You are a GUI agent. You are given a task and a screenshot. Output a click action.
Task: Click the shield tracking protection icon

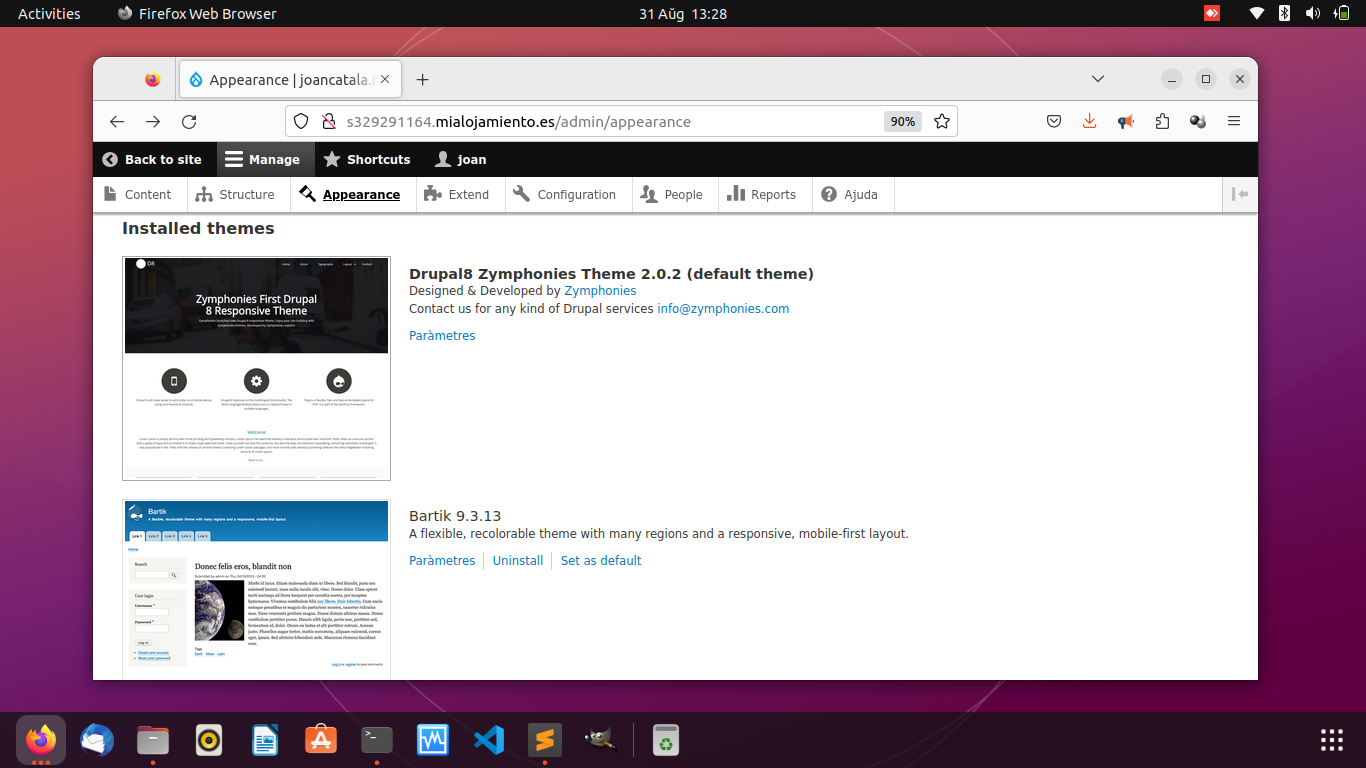pyautogui.click(x=301, y=121)
